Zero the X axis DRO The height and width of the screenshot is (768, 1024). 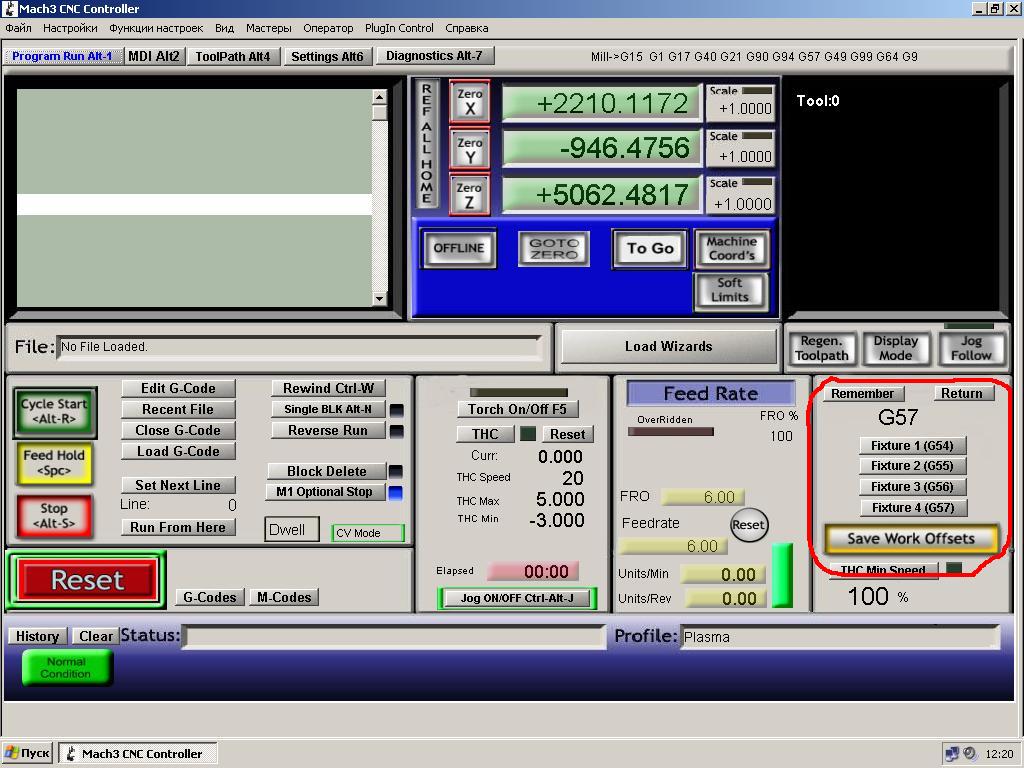[x=470, y=102]
